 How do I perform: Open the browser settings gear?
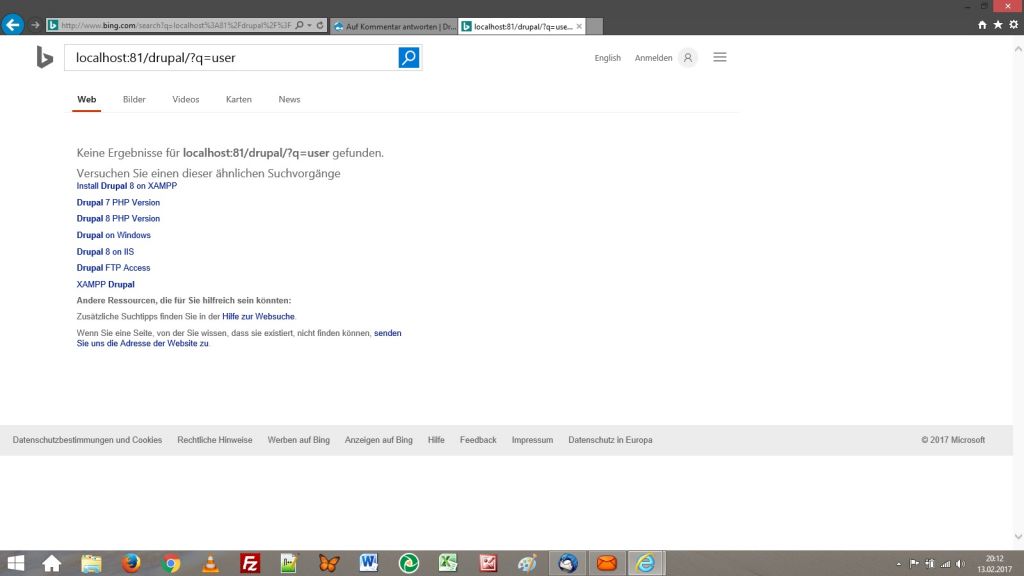tap(1014, 25)
